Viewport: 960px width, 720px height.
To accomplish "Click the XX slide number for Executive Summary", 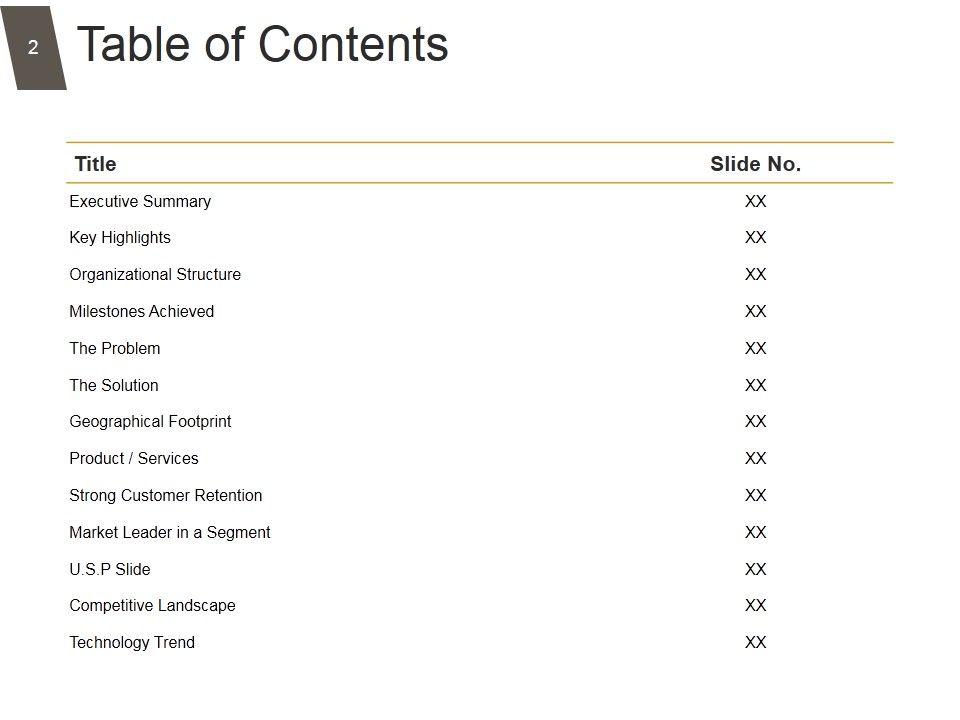I will click(755, 201).
